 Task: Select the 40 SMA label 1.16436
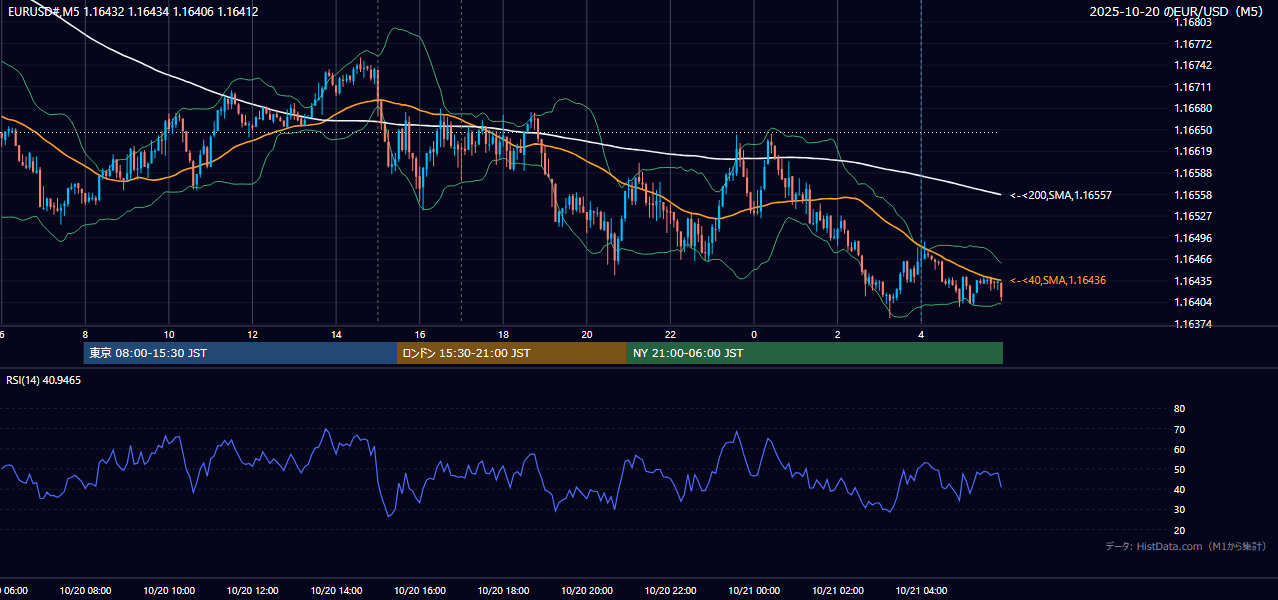pyautogui.click(x=1058, y=280)
